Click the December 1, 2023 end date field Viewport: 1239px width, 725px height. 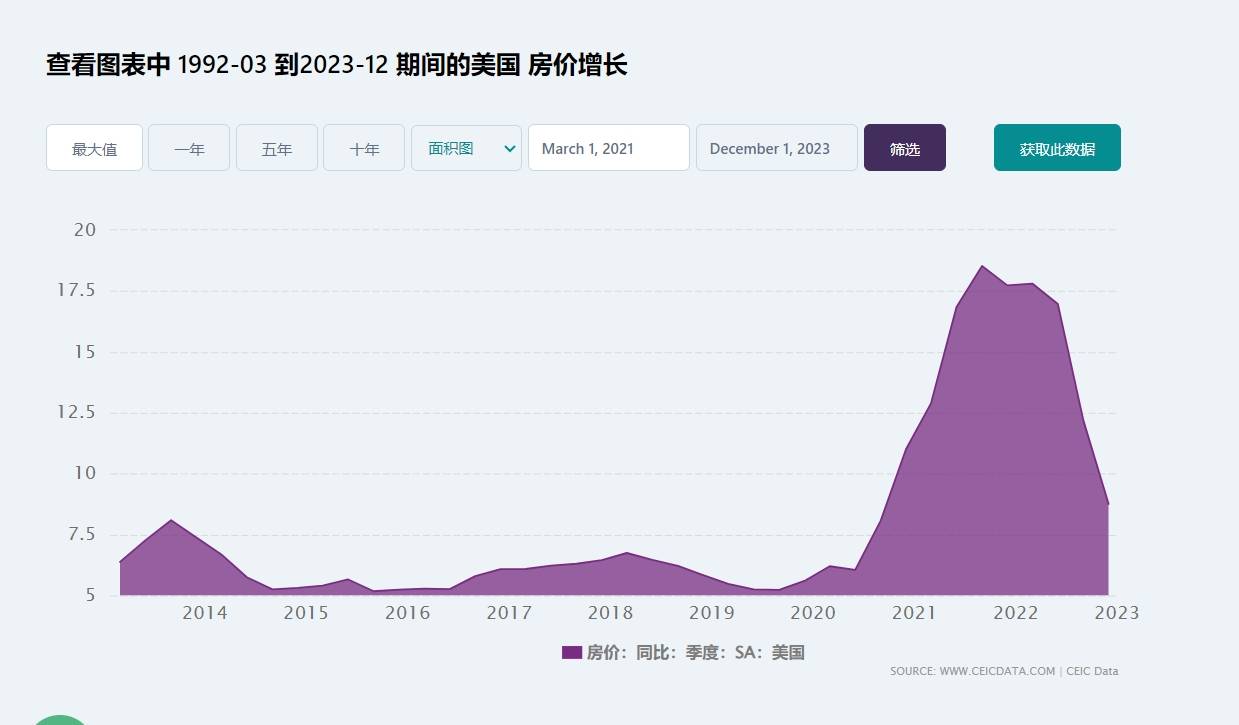(776, 148)
